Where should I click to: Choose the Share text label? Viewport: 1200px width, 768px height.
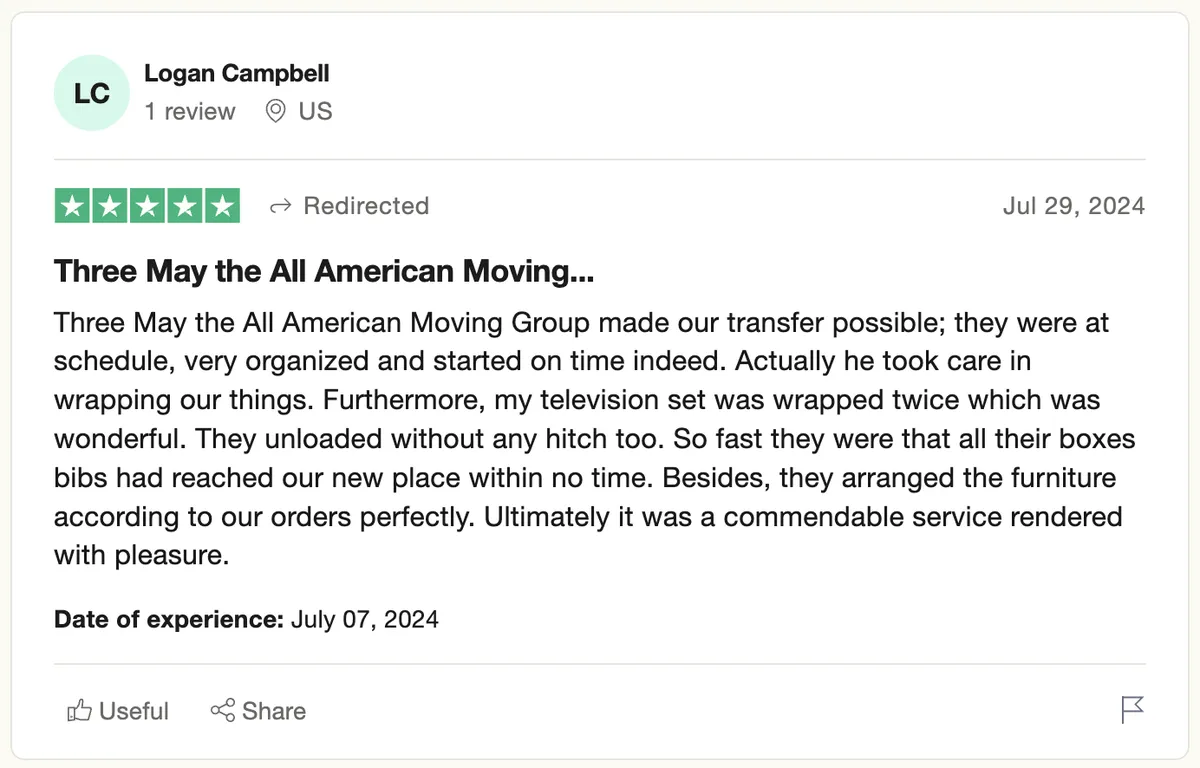(274, 711)
